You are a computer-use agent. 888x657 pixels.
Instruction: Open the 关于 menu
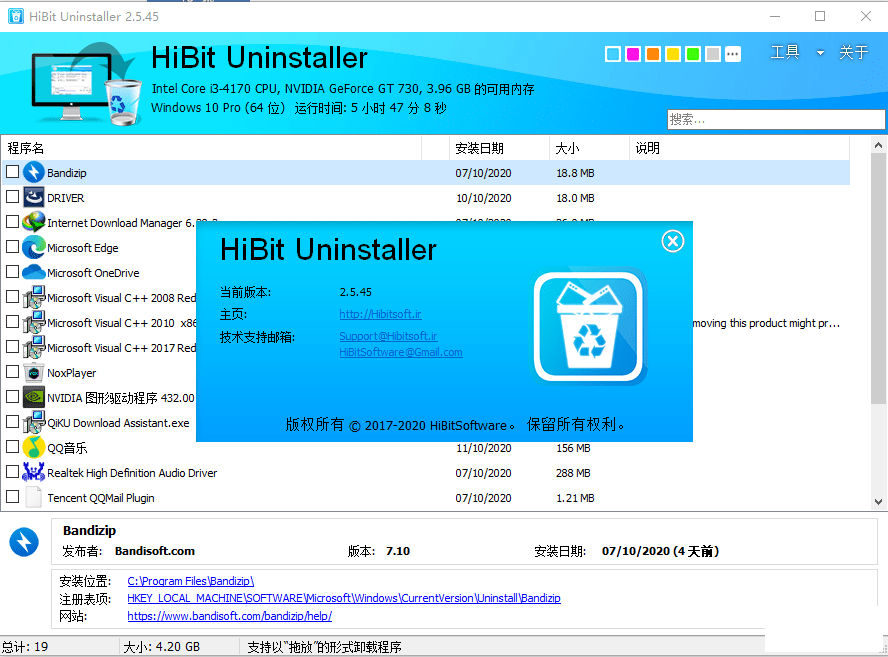click(853, 53)
